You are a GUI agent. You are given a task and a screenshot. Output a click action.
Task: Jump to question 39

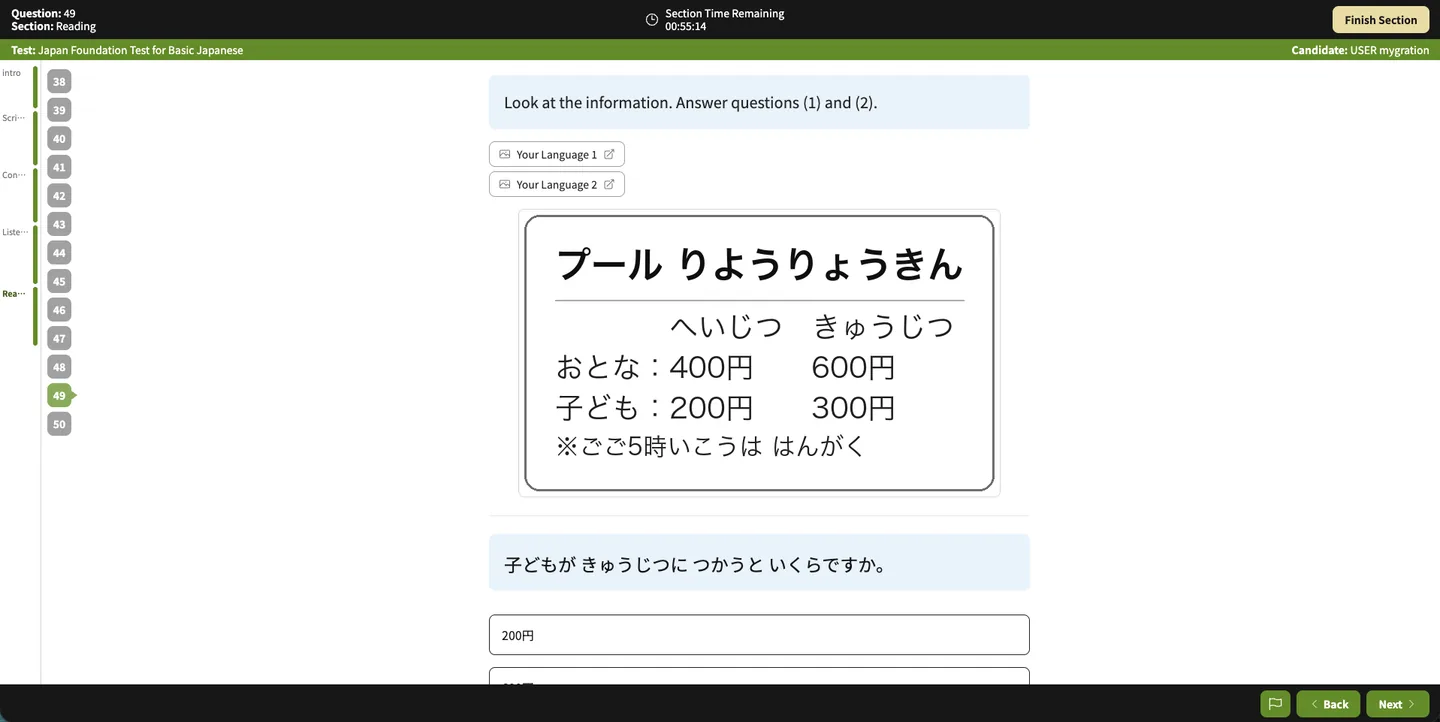tap(59, 110)
